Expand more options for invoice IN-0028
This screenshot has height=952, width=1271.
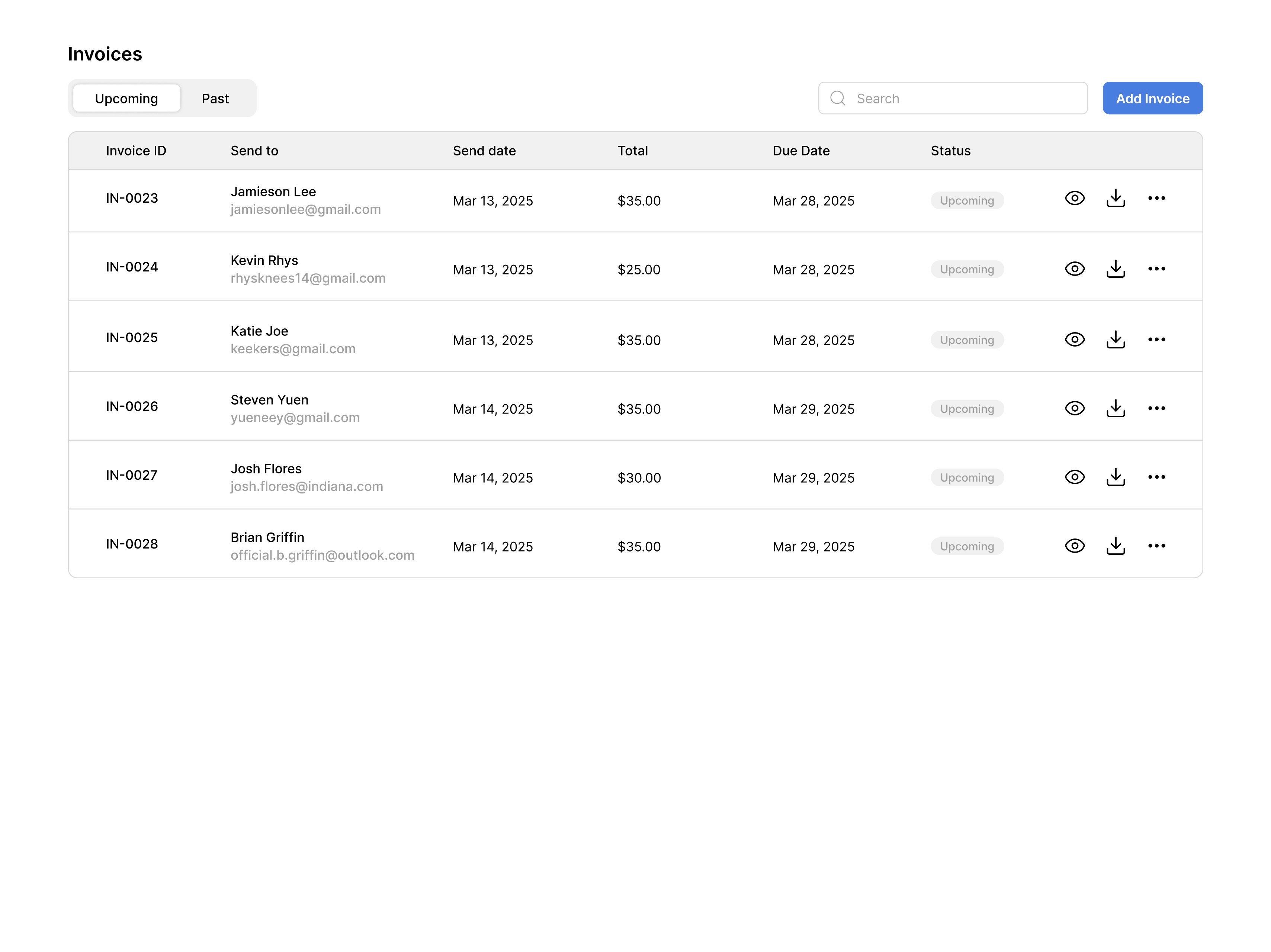1157,546
